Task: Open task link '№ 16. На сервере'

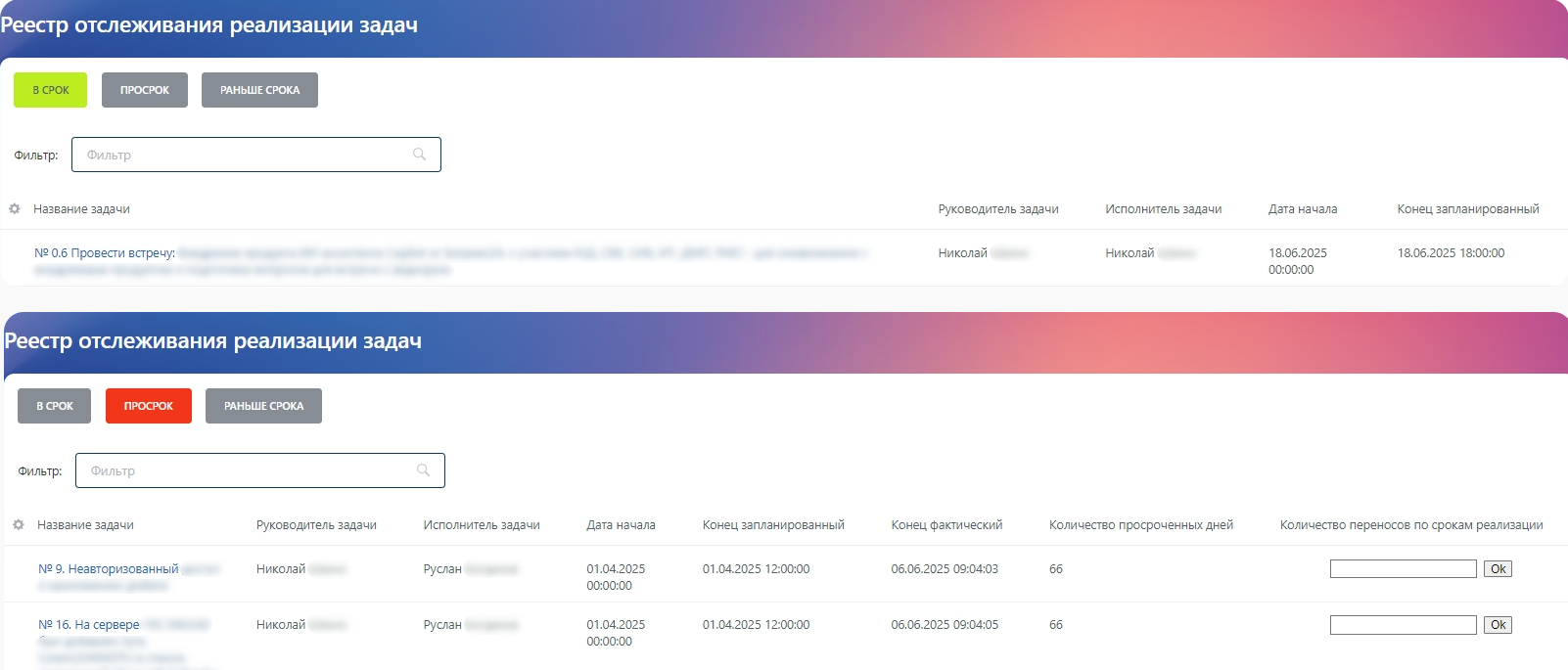Action: (89, 624)
